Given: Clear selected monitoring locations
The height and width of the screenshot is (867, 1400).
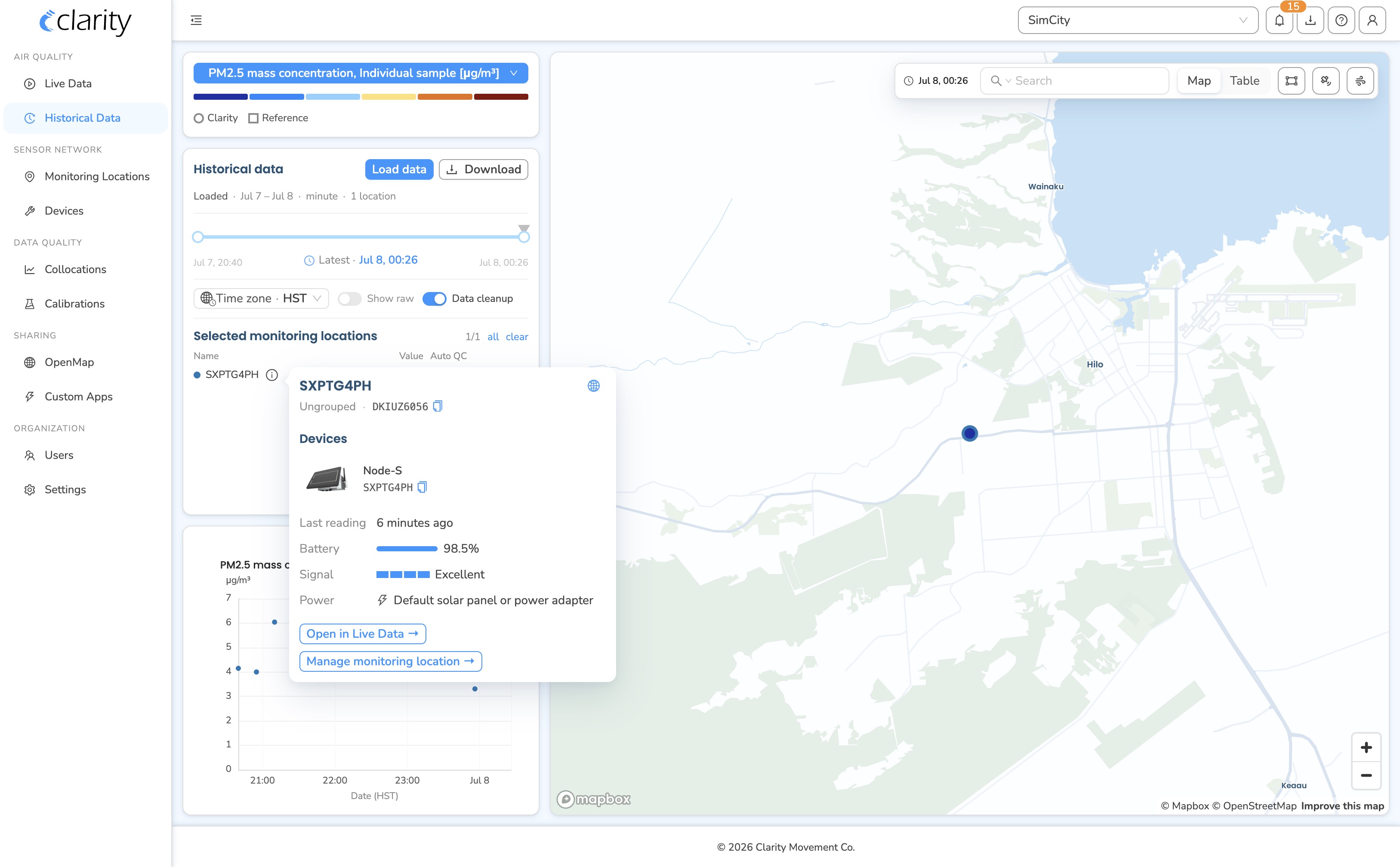Looking at the screenshot, I should (517, 337).
